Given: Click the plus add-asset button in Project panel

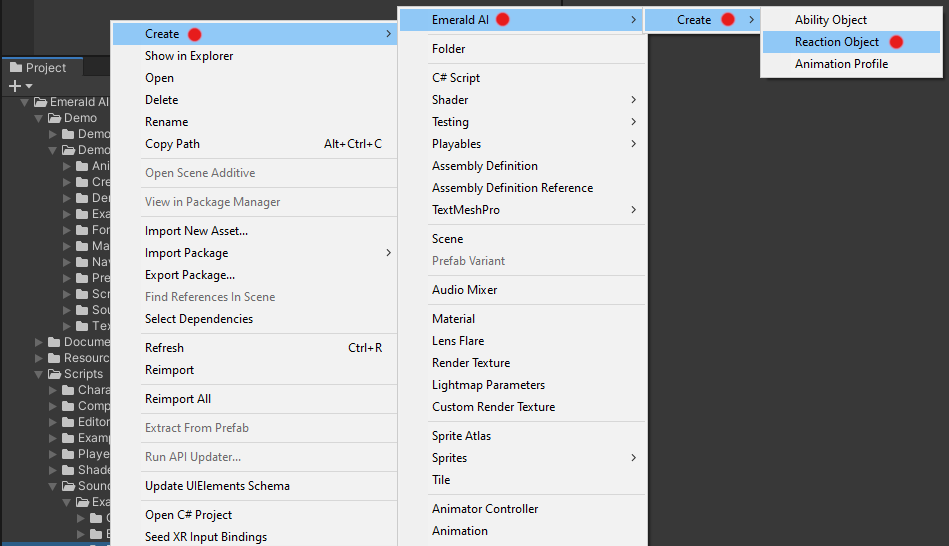Looking at the screenshot, I should pos(14,86).
